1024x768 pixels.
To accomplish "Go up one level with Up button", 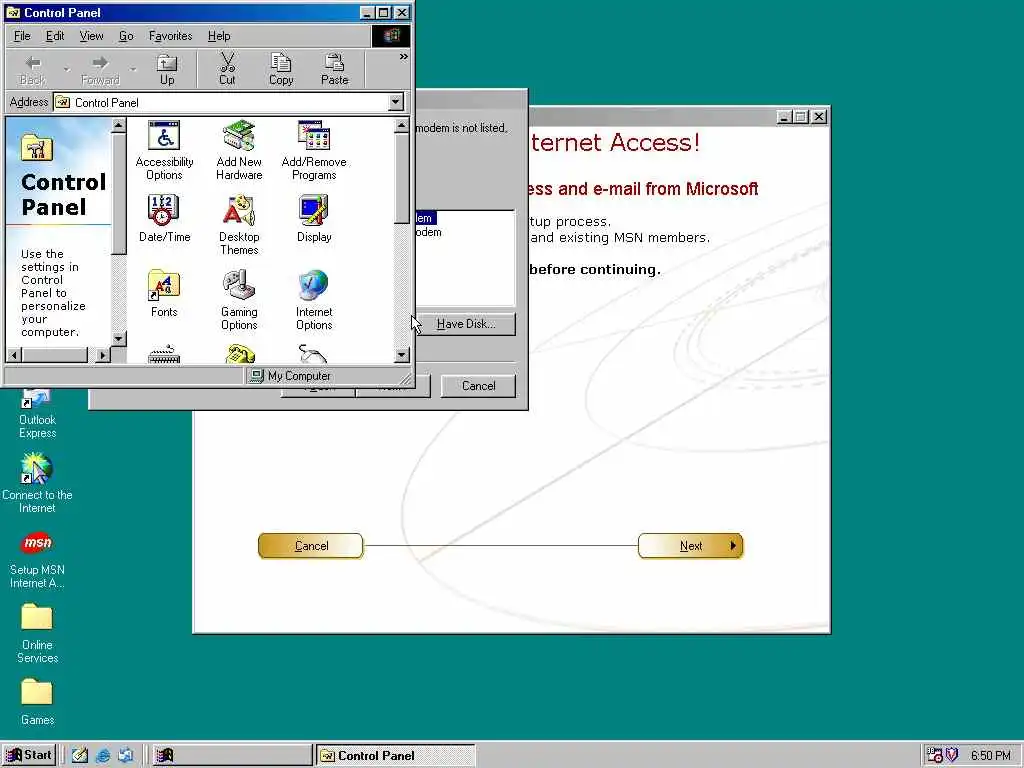I will [x=167, y=69].
